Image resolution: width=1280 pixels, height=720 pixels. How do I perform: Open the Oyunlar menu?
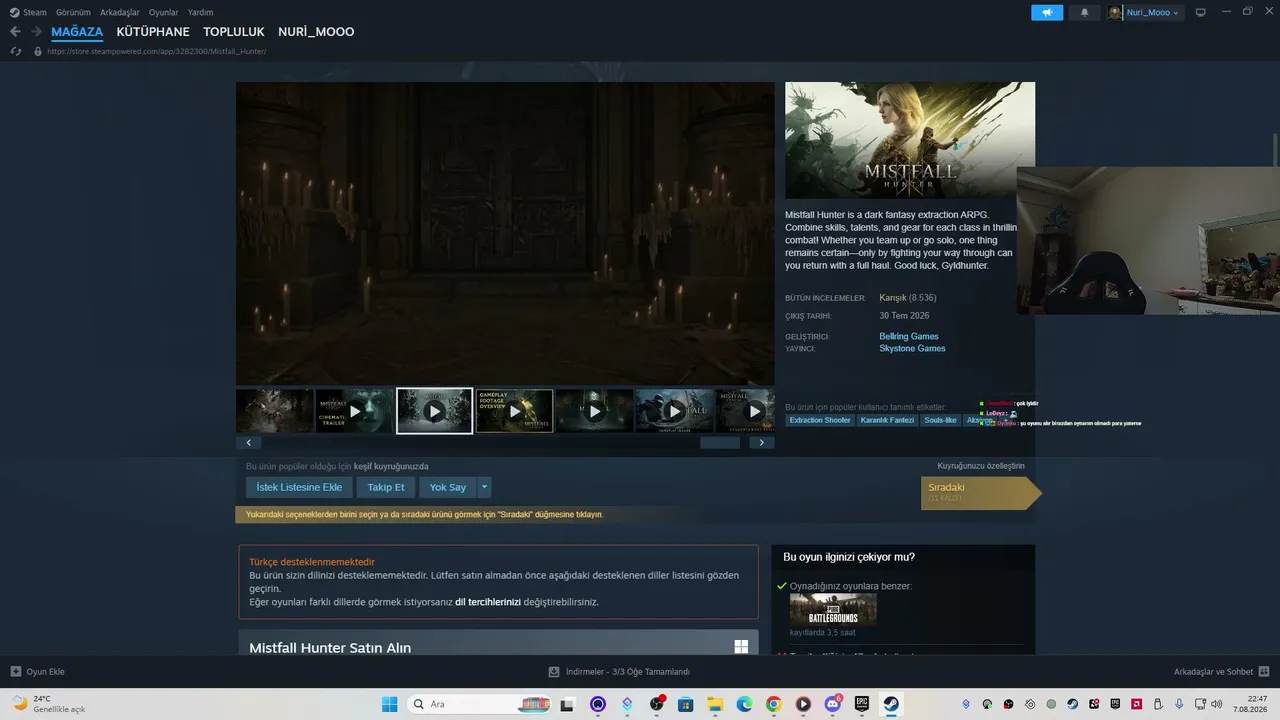tap(164, 12)
